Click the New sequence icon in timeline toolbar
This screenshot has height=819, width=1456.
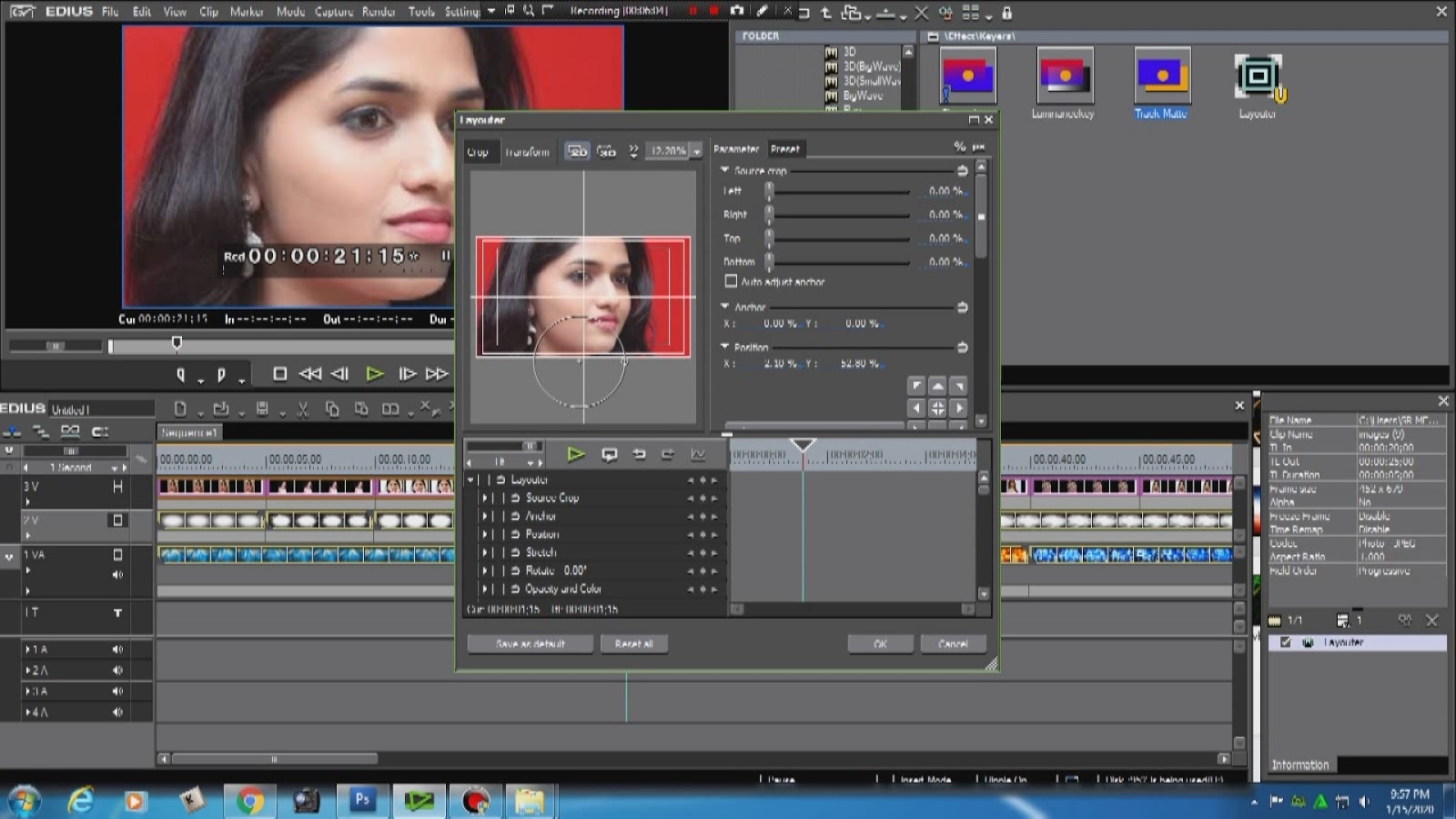click(x=180, y=409)
